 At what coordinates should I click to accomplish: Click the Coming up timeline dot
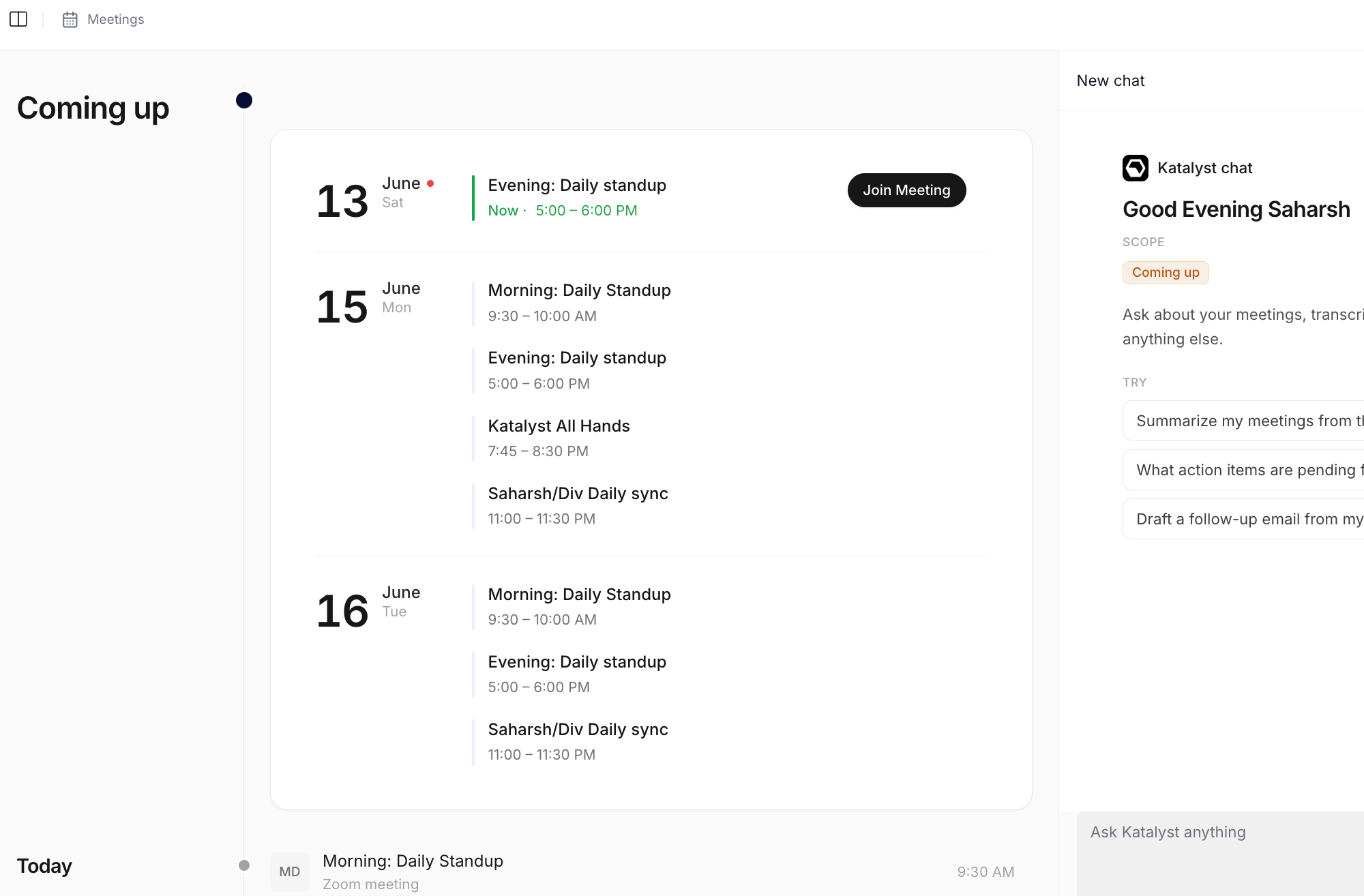[x=244, y=100]
